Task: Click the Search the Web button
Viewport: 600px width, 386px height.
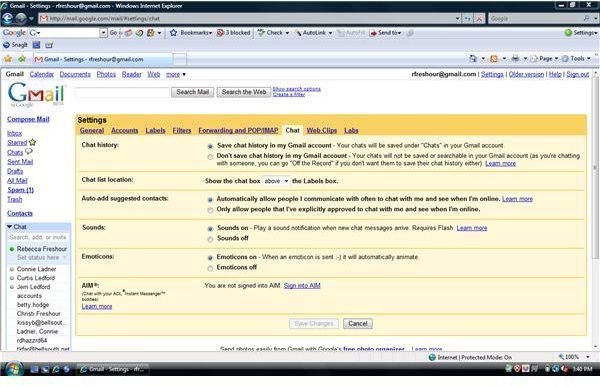Action: pyautogui.click(x=244, y=92)
